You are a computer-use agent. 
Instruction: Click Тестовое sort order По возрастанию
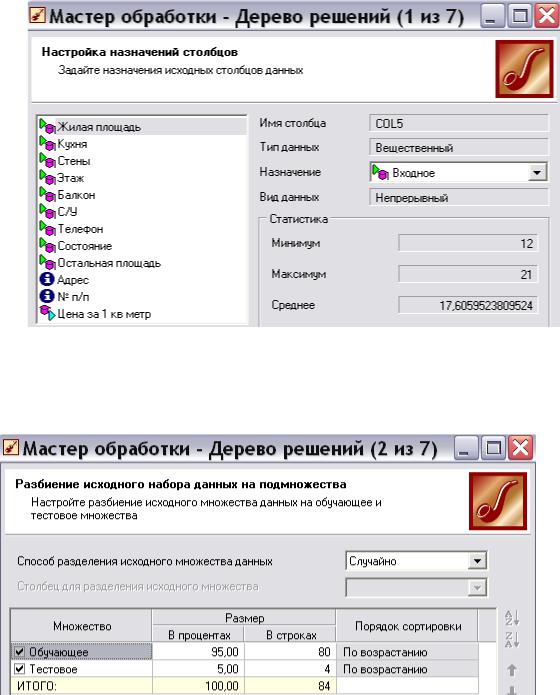point(407,668)
